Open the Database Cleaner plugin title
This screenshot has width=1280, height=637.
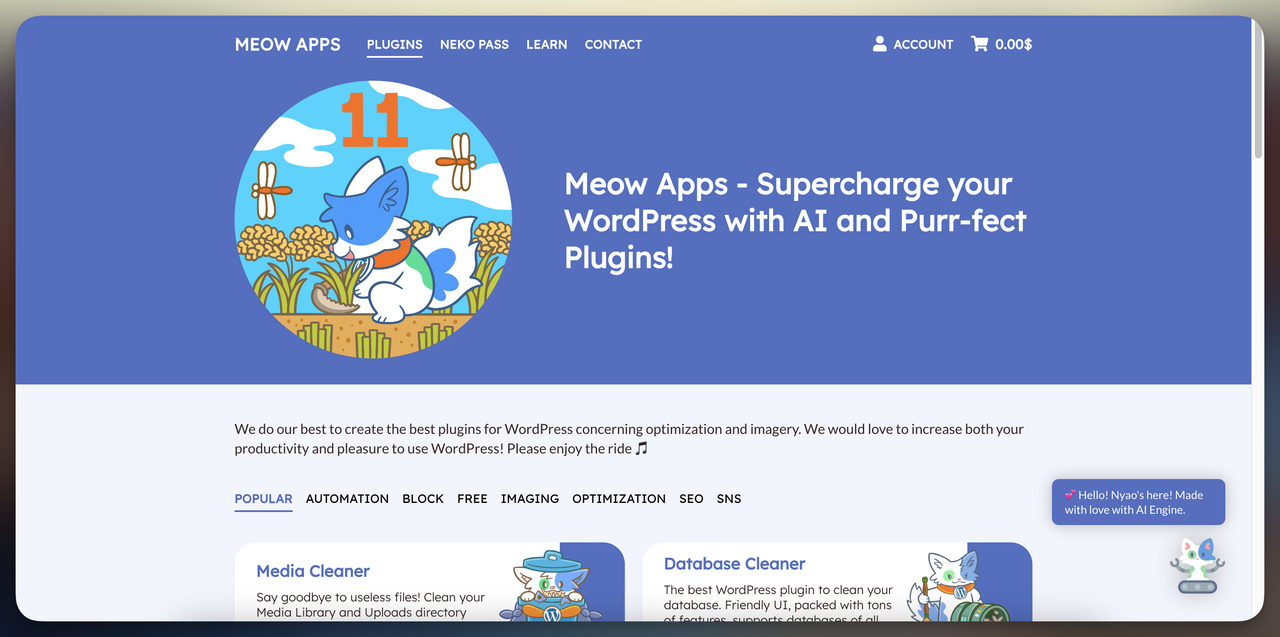(x=734, y=564)
